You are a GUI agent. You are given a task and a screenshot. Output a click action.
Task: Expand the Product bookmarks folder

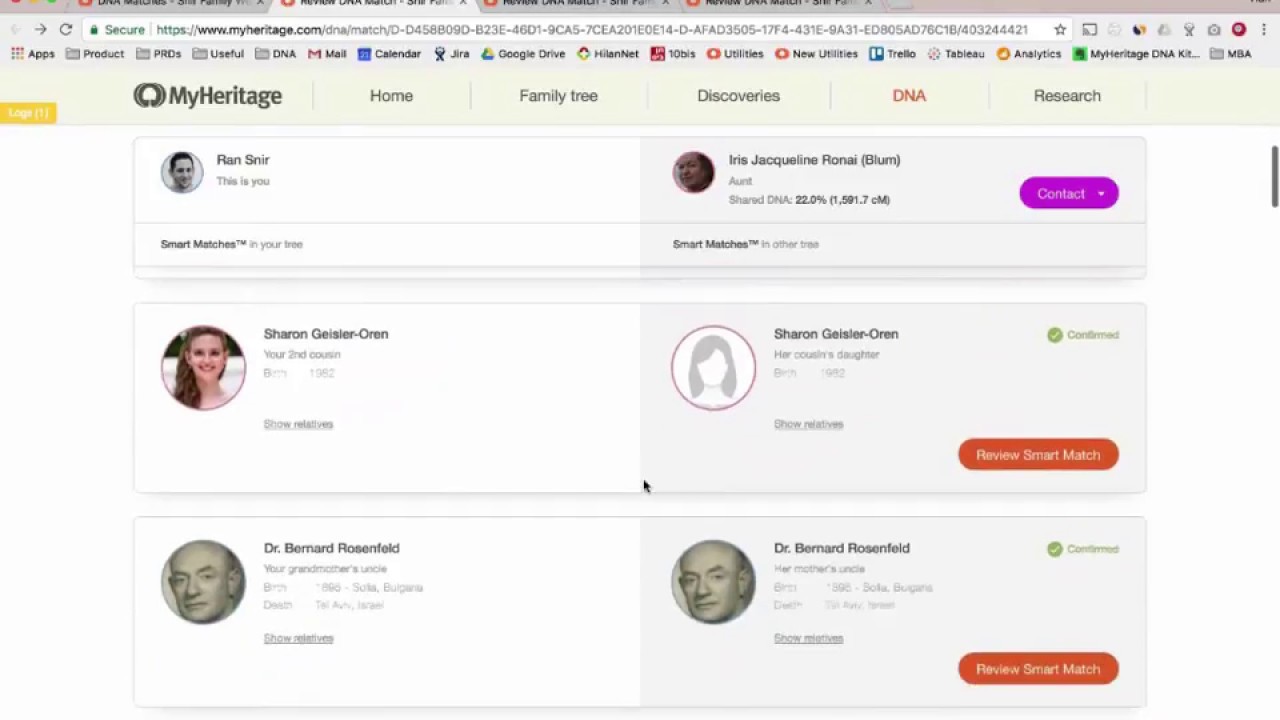95,54
